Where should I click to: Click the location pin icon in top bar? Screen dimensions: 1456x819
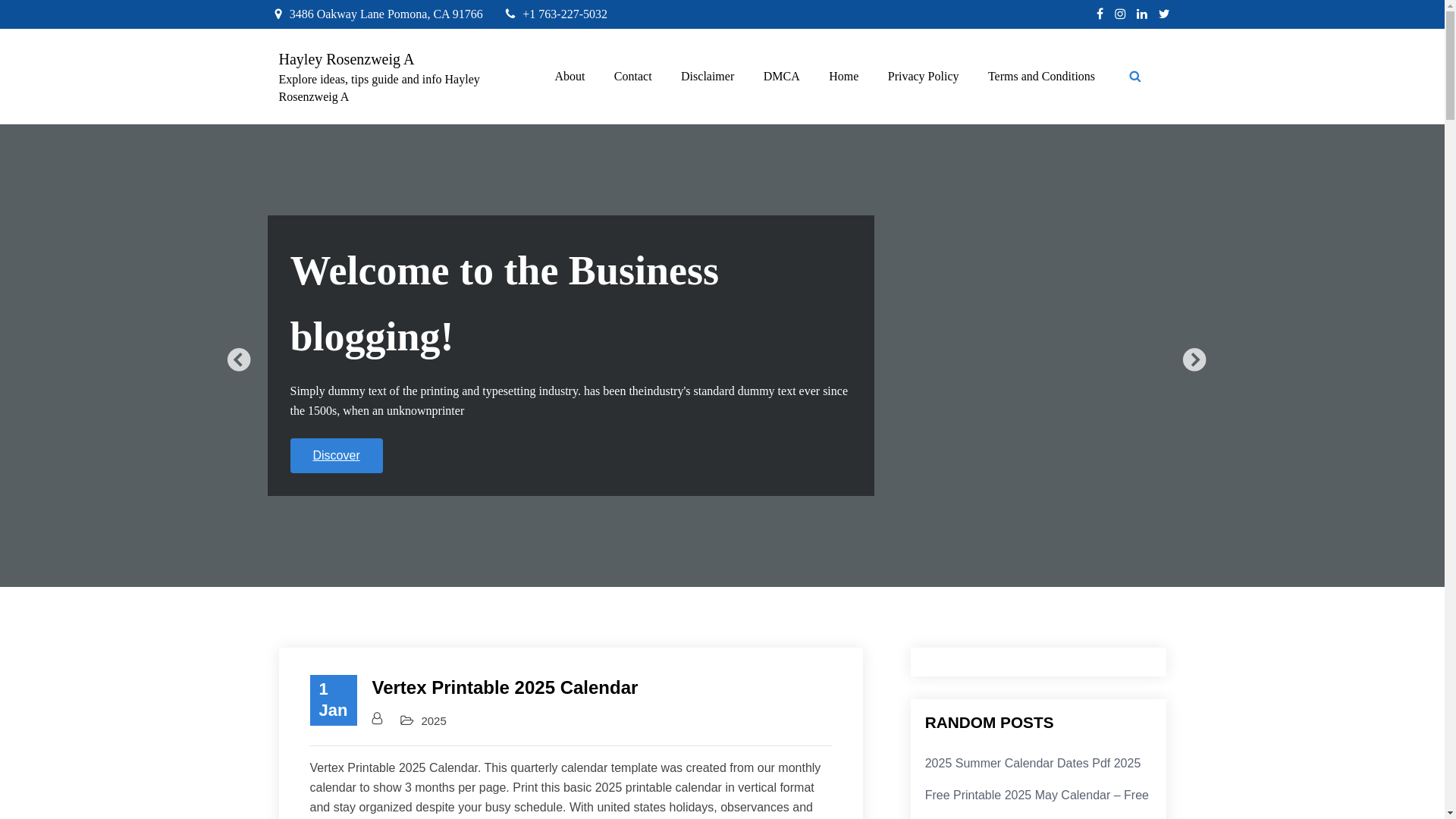[278, 14]
